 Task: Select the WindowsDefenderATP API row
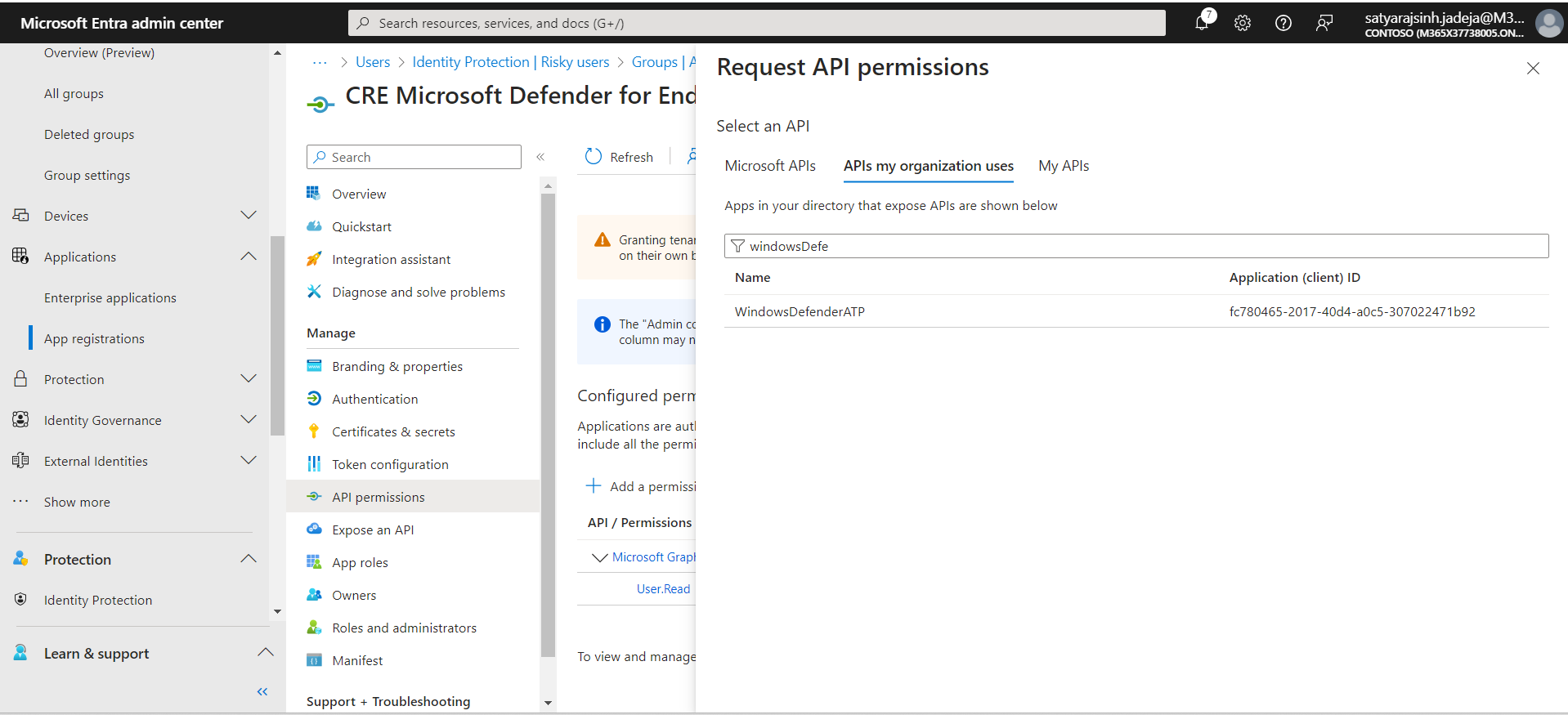(x=1136, y=311)
